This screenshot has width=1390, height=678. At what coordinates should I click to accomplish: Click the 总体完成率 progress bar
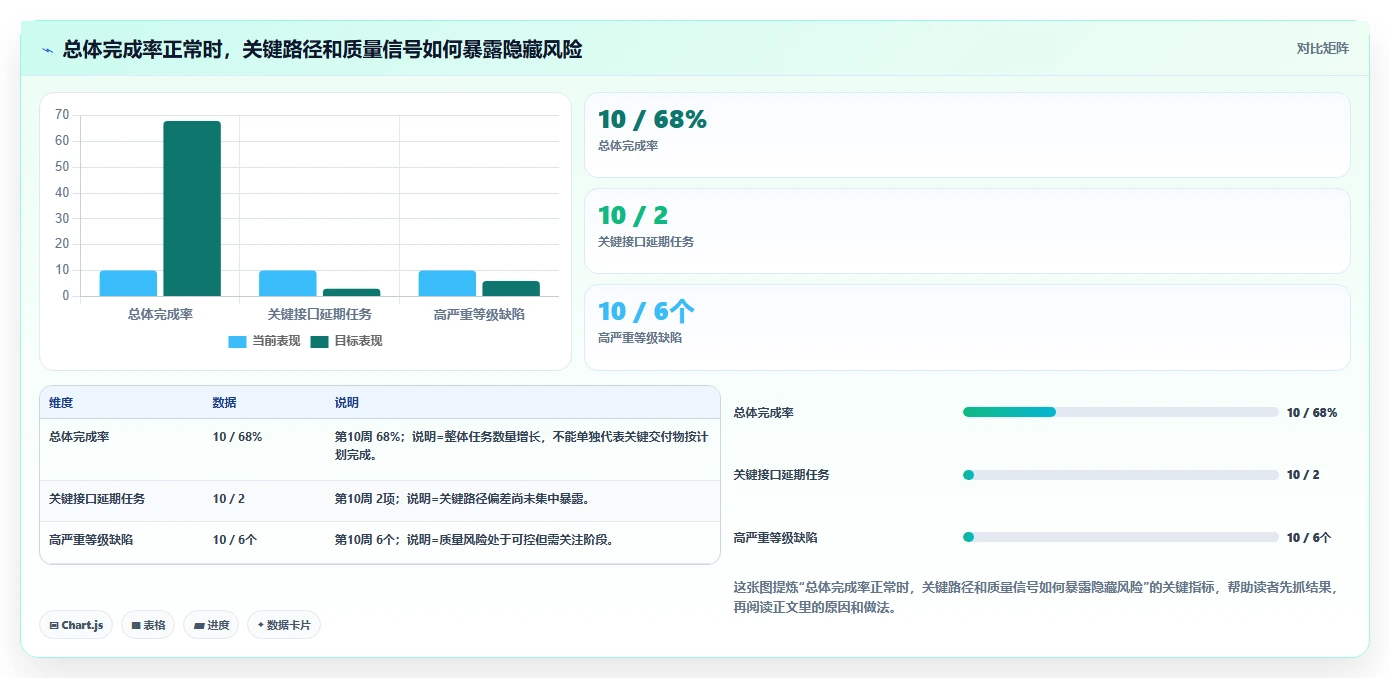pyautogui.click(x=1121, y=412)
